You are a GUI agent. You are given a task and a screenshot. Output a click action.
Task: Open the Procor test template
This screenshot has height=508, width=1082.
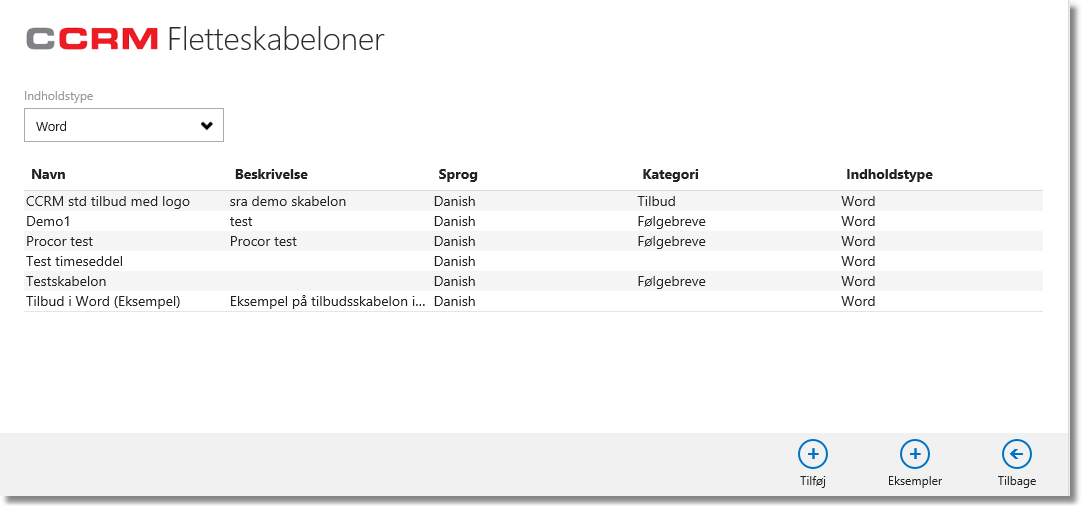coord(533,242)
